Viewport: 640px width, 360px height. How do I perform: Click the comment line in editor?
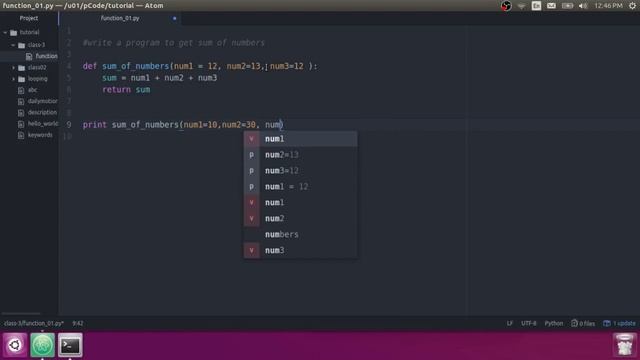[174, 43]
